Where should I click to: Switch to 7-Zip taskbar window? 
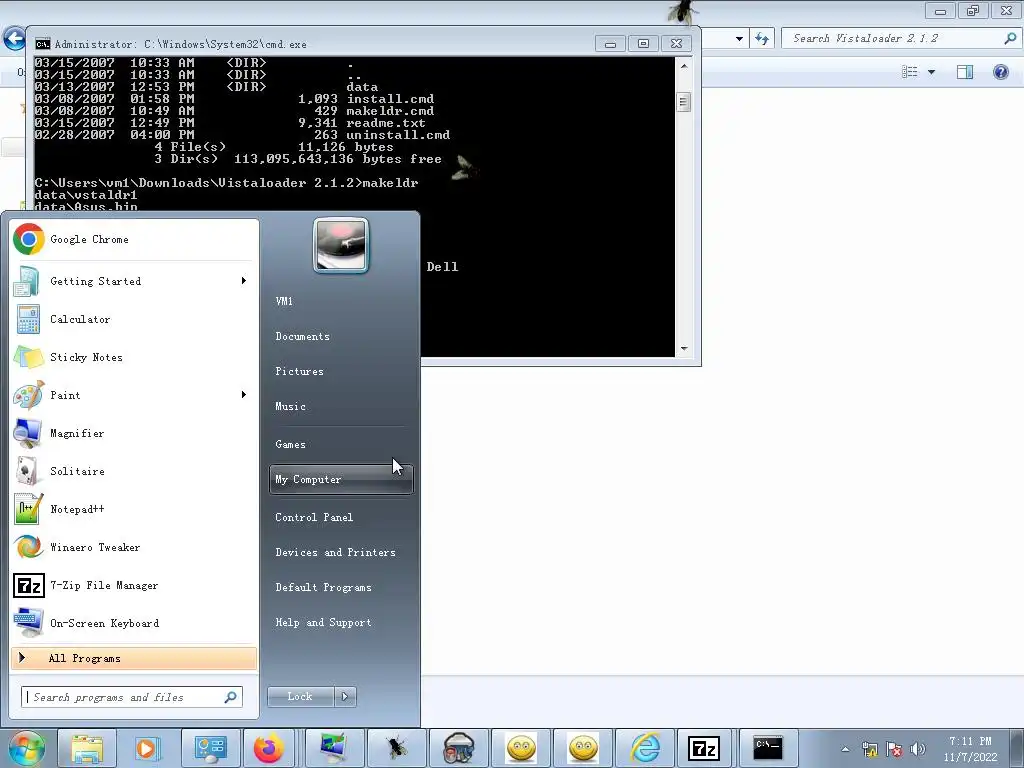(x=704, y=748)
